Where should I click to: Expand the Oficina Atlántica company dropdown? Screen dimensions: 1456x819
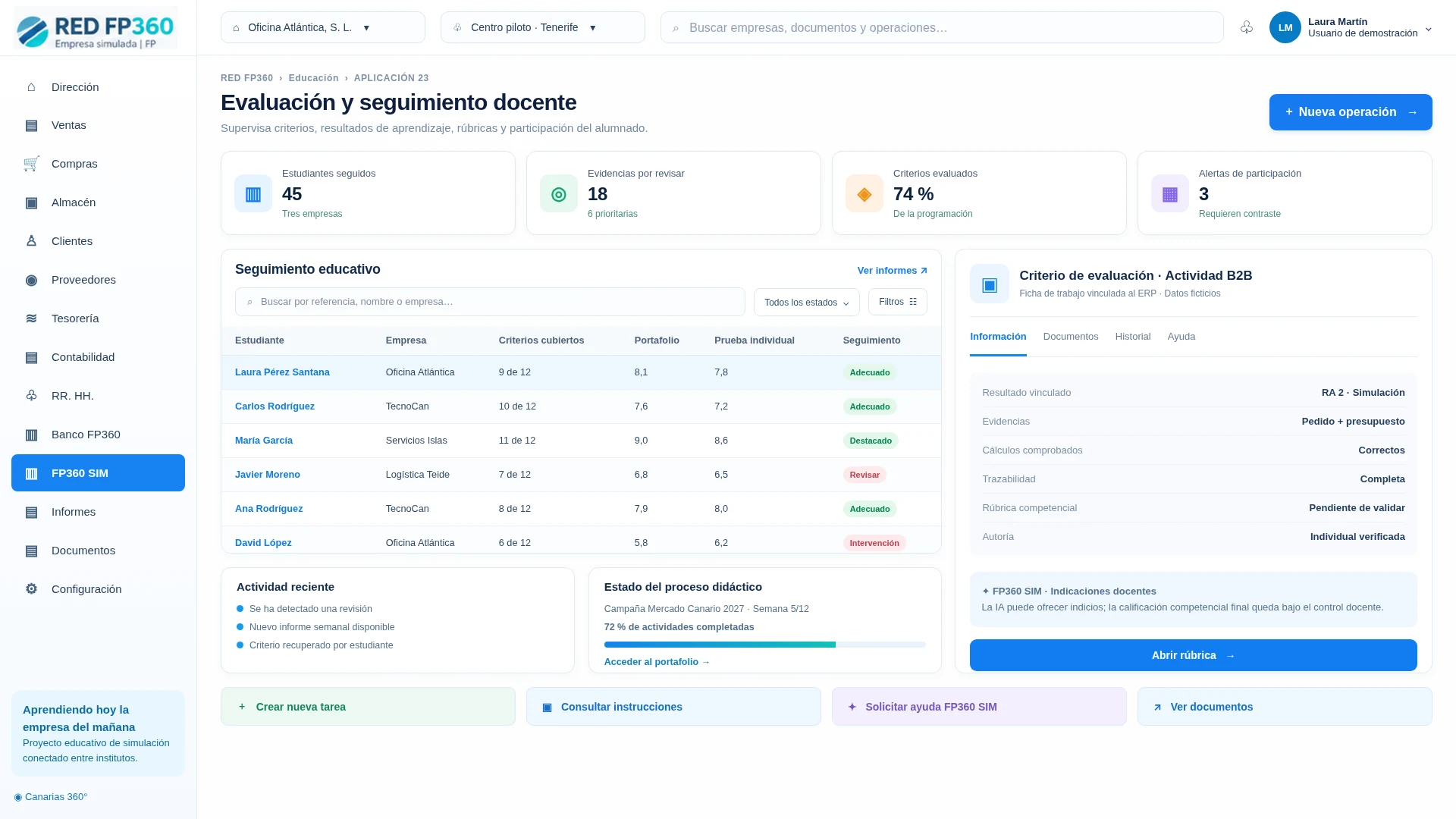coord(323,27)
